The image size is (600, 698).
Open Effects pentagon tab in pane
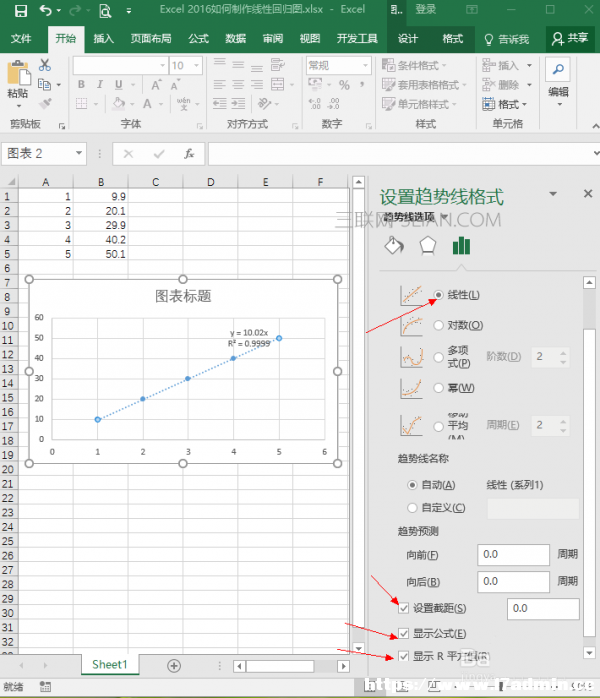(427, 246)
